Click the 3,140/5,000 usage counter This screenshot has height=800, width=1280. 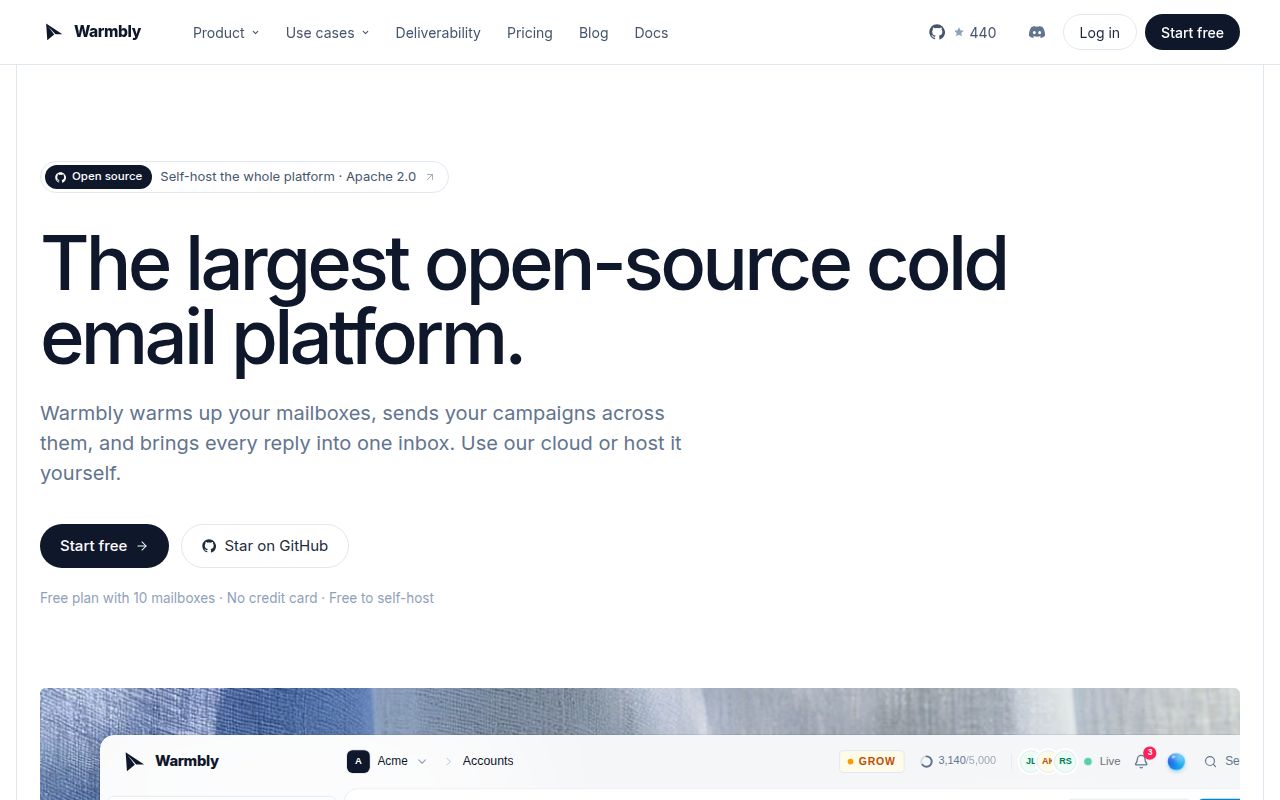point(967,761)
